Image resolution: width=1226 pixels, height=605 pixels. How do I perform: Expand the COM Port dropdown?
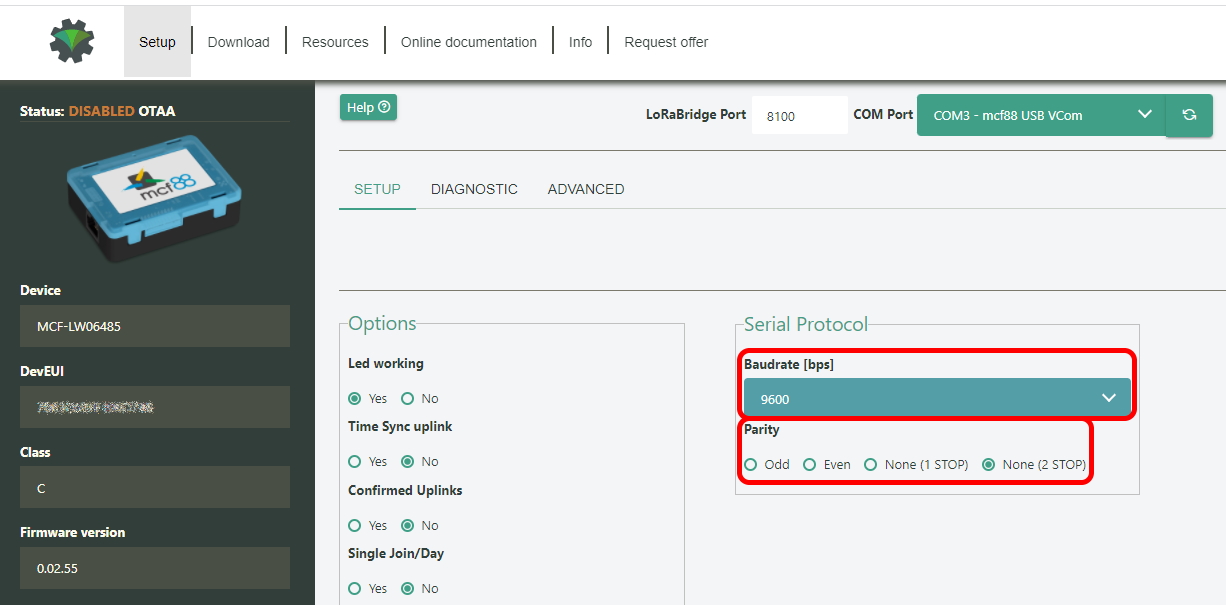click(x=1040, y=115)
